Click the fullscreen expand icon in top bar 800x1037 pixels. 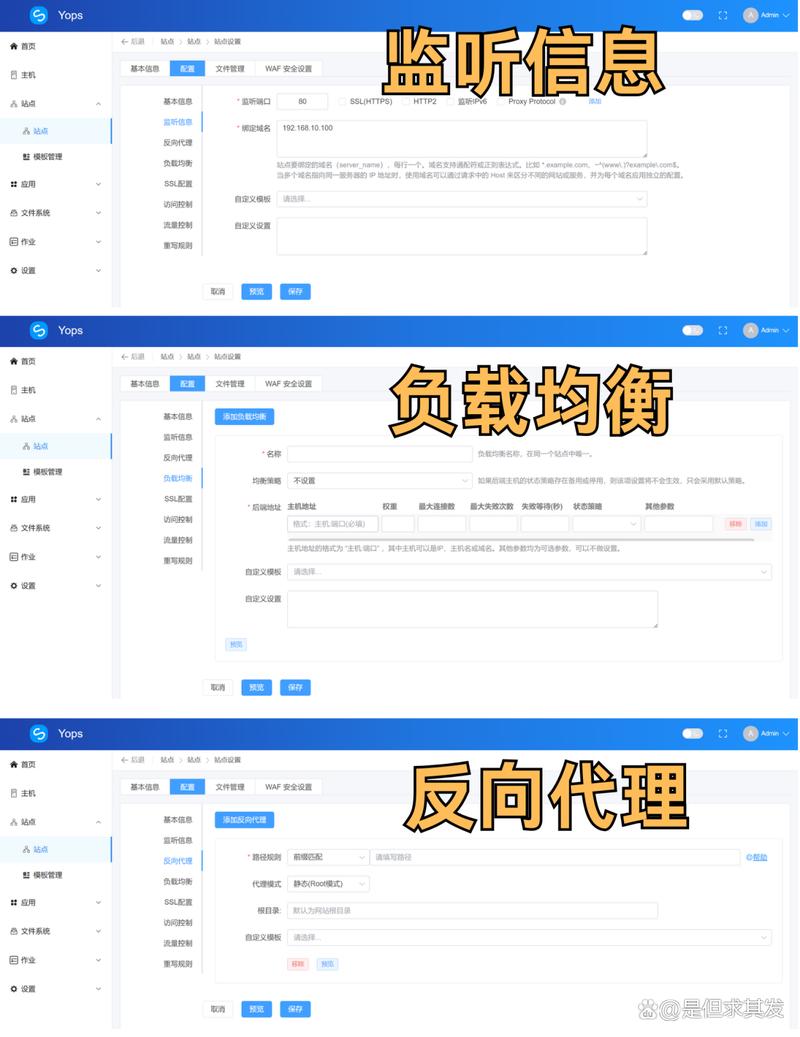(x=722, y=15)
